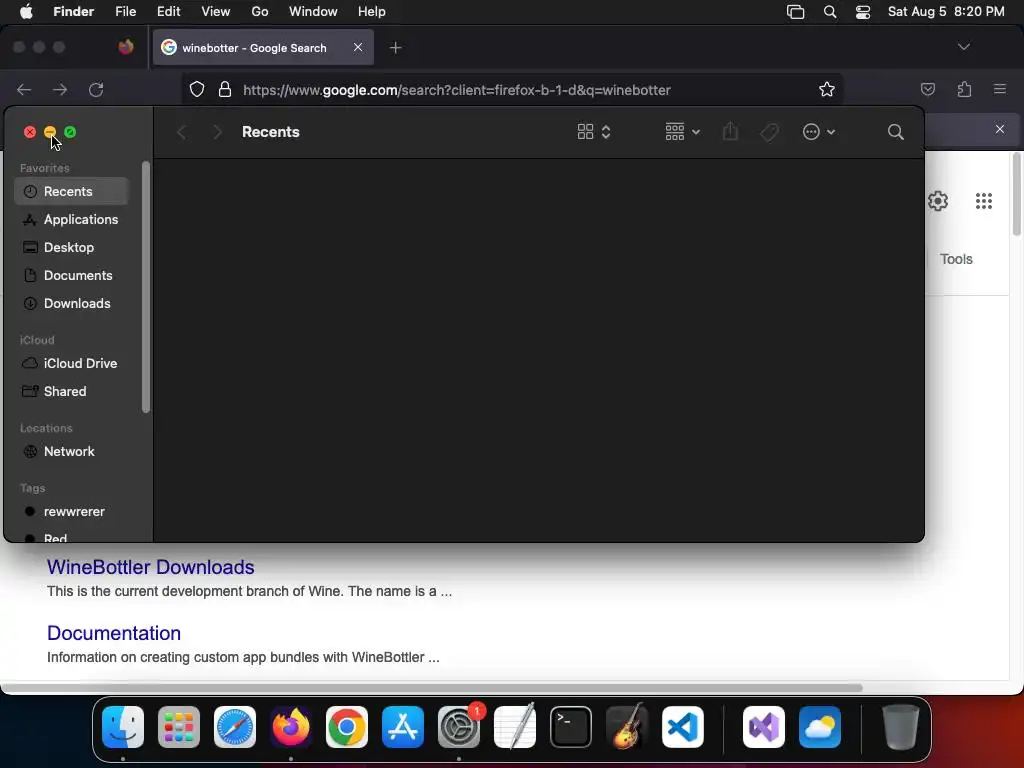Open the Apple menu
The width and height of the screenshot is (1024, 768).
tap(26, 12)
